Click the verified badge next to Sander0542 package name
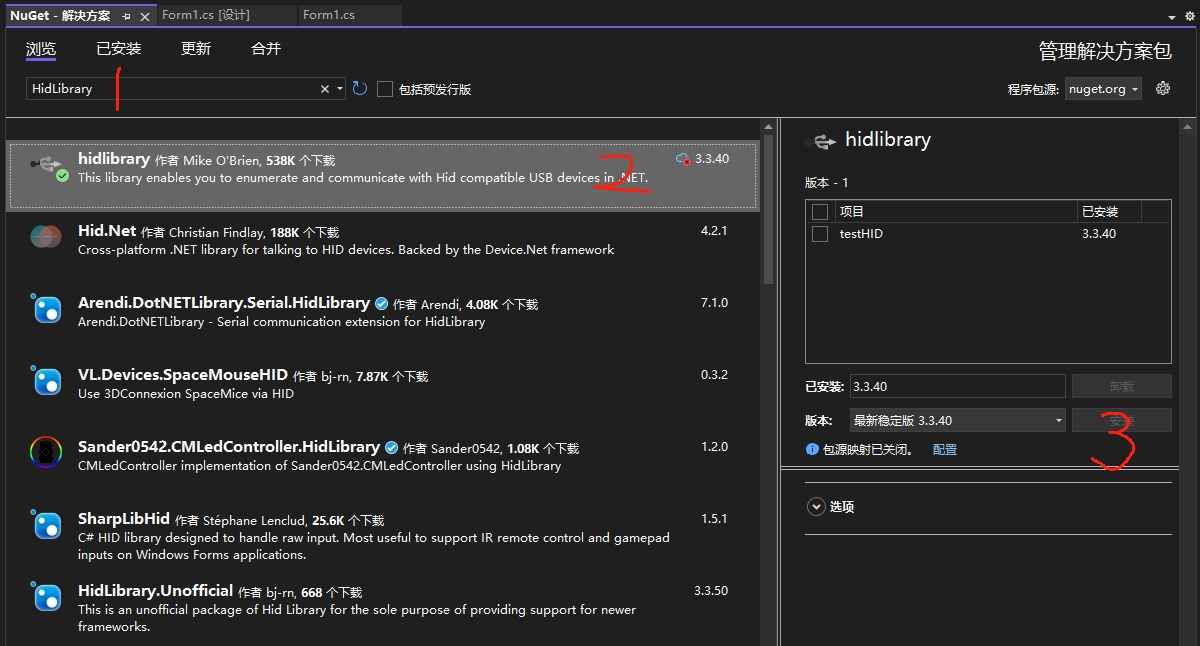 (391, 447)
